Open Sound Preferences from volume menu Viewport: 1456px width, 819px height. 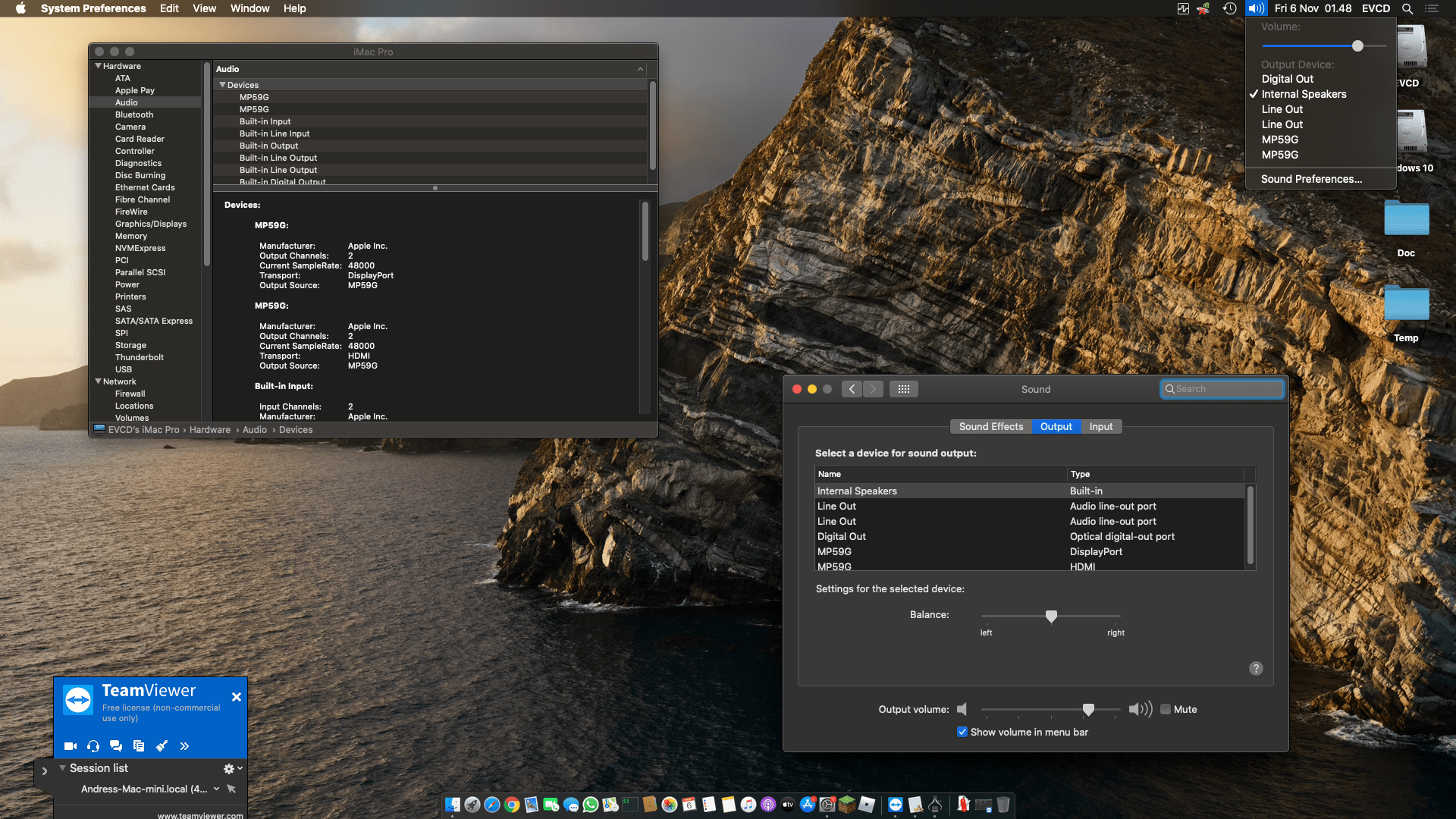(x=1311, y=179)
